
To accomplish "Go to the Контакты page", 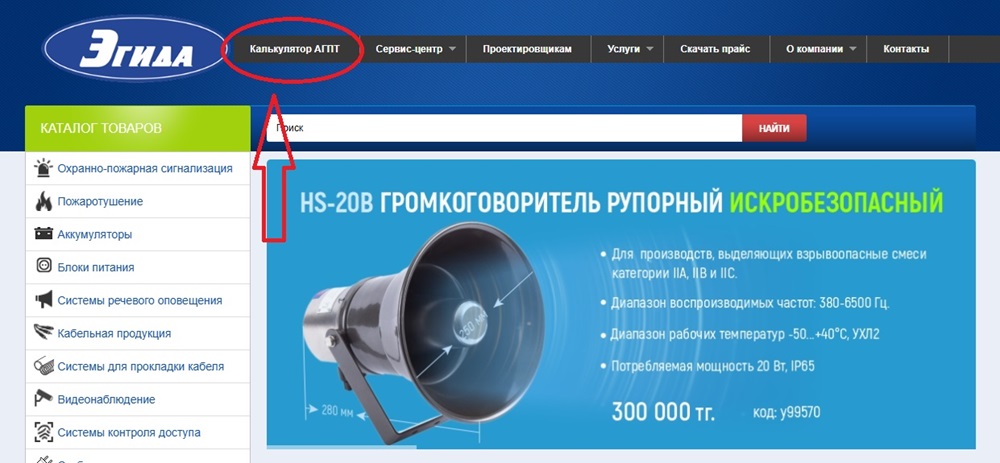I will (x=906, y=49).
